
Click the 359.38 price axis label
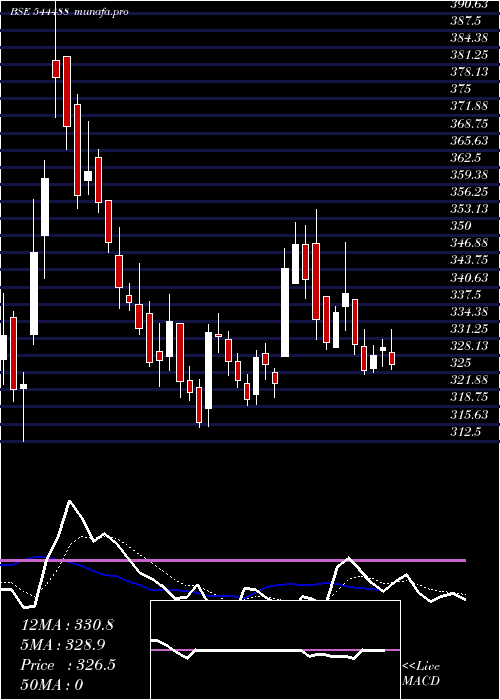pyautogui.click(x=471, y=174)
